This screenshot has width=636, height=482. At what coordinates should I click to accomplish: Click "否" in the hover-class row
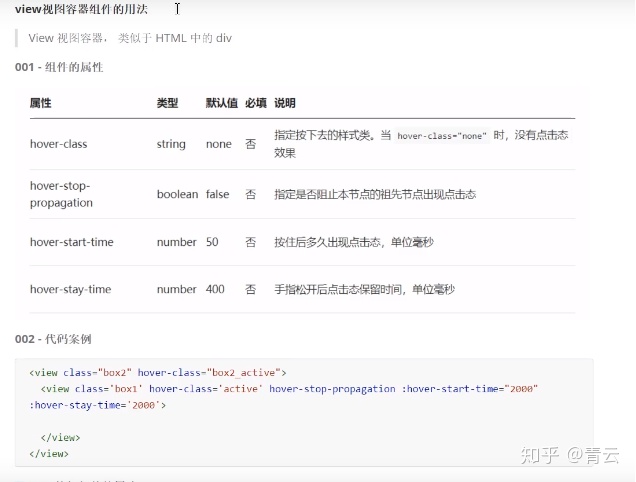(251, 144)
